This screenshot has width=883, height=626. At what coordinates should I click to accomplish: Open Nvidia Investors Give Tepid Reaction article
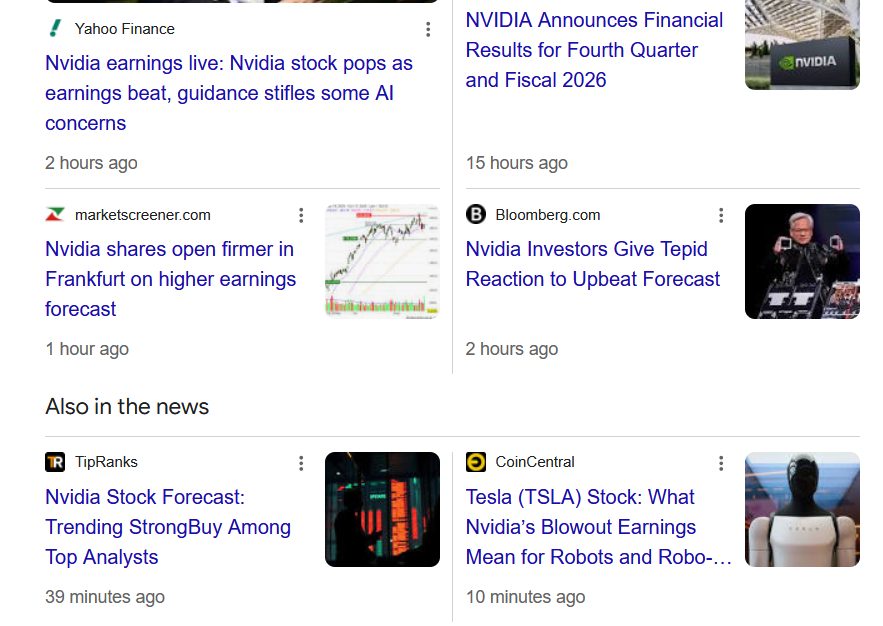593,264
